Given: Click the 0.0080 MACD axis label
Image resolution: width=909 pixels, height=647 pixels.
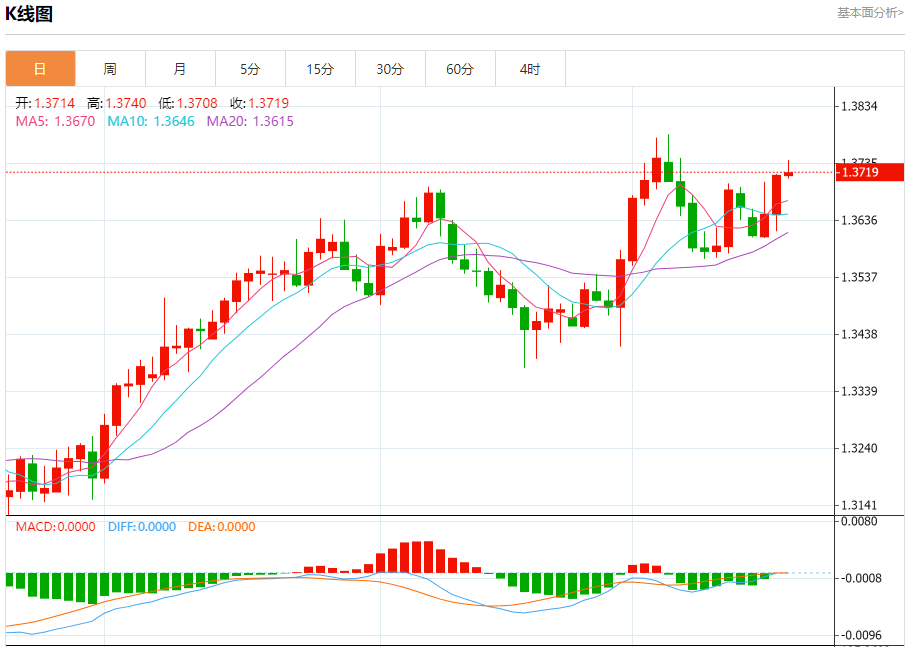Looking at the screenshot, I should (859, 521).
